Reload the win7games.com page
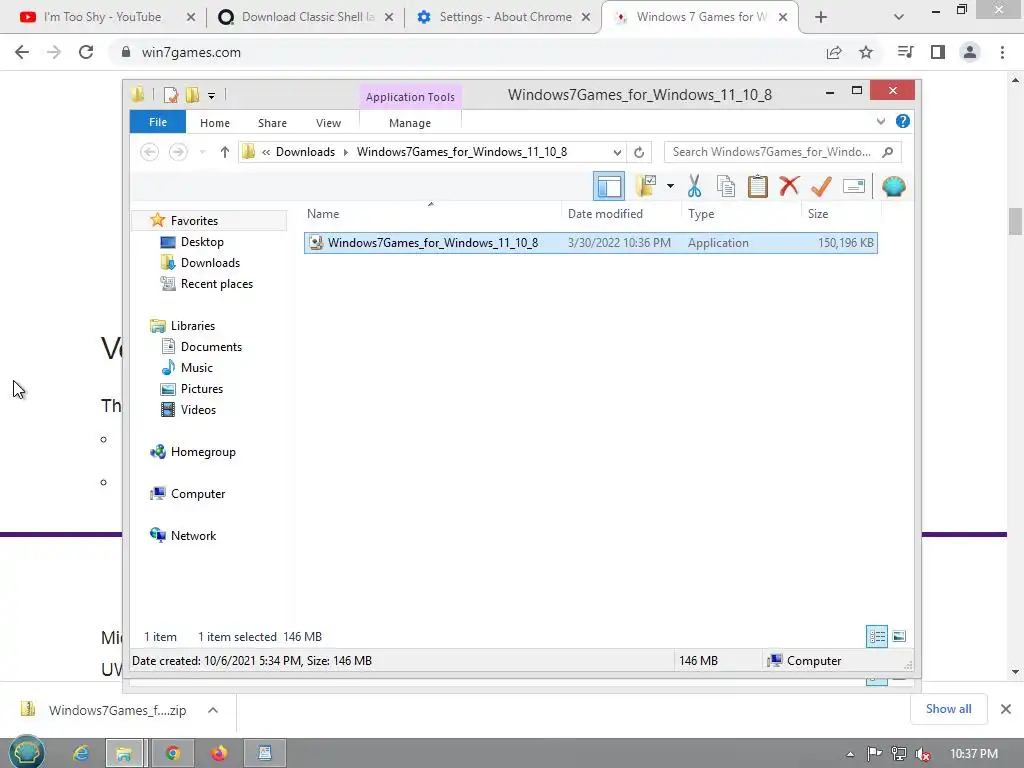1024x768 pixels. (x=86, y=52)
